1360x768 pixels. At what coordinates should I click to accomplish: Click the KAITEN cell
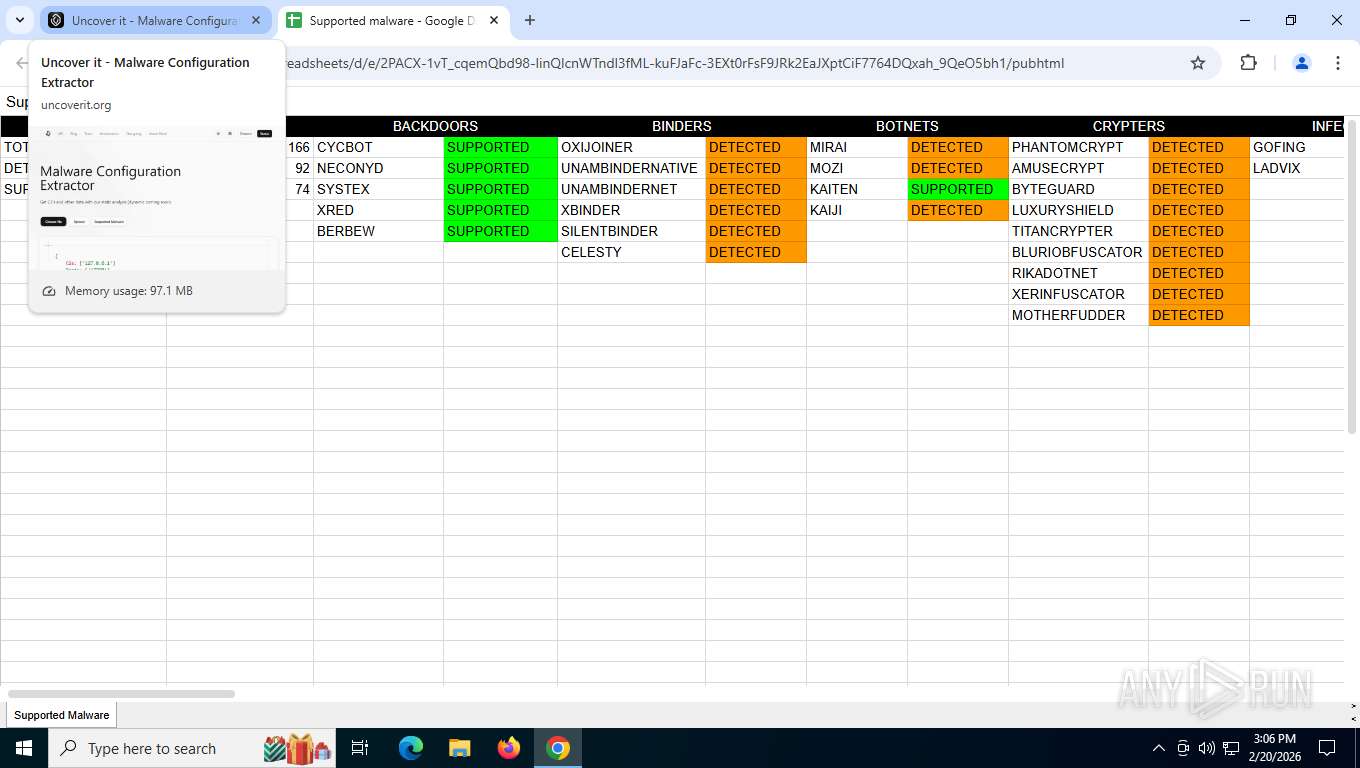click(x=857, y=189)
